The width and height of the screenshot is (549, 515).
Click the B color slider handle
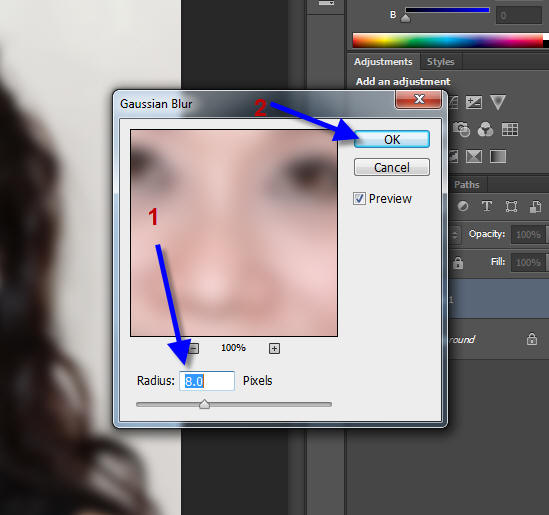[x=405, y=18]
